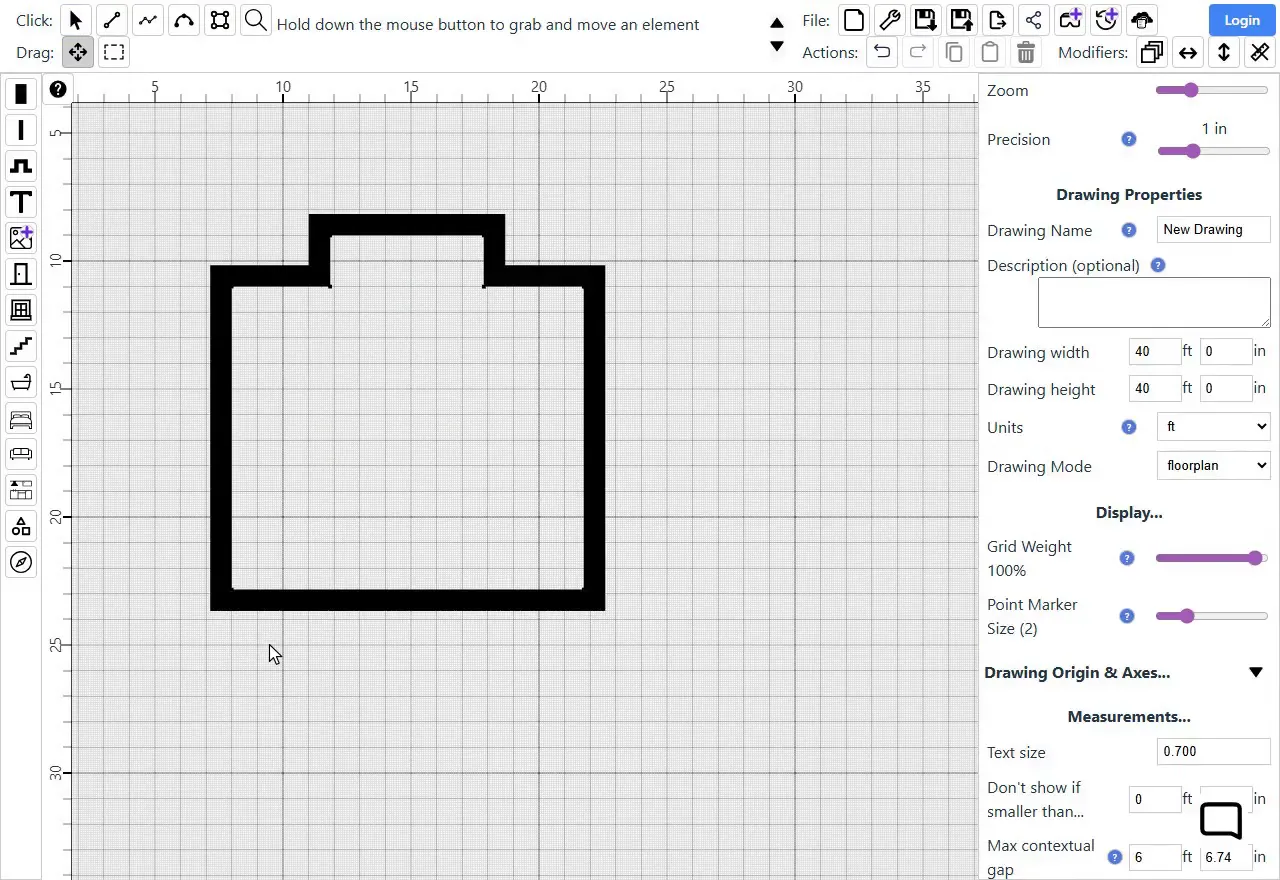
Task: Add a text label with the T tool
Action: 21,202
